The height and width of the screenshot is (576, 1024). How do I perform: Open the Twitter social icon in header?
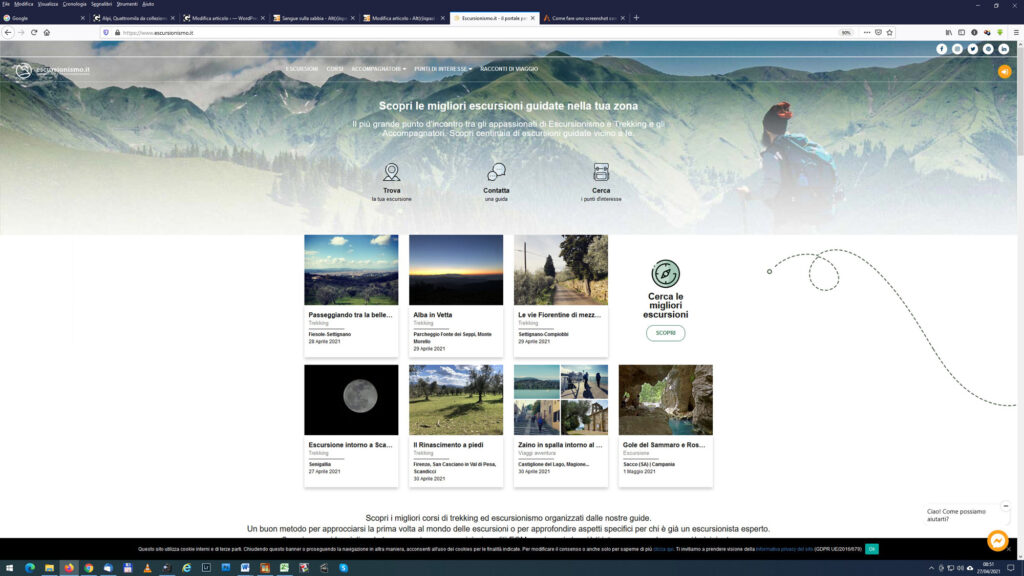point(972,49)
